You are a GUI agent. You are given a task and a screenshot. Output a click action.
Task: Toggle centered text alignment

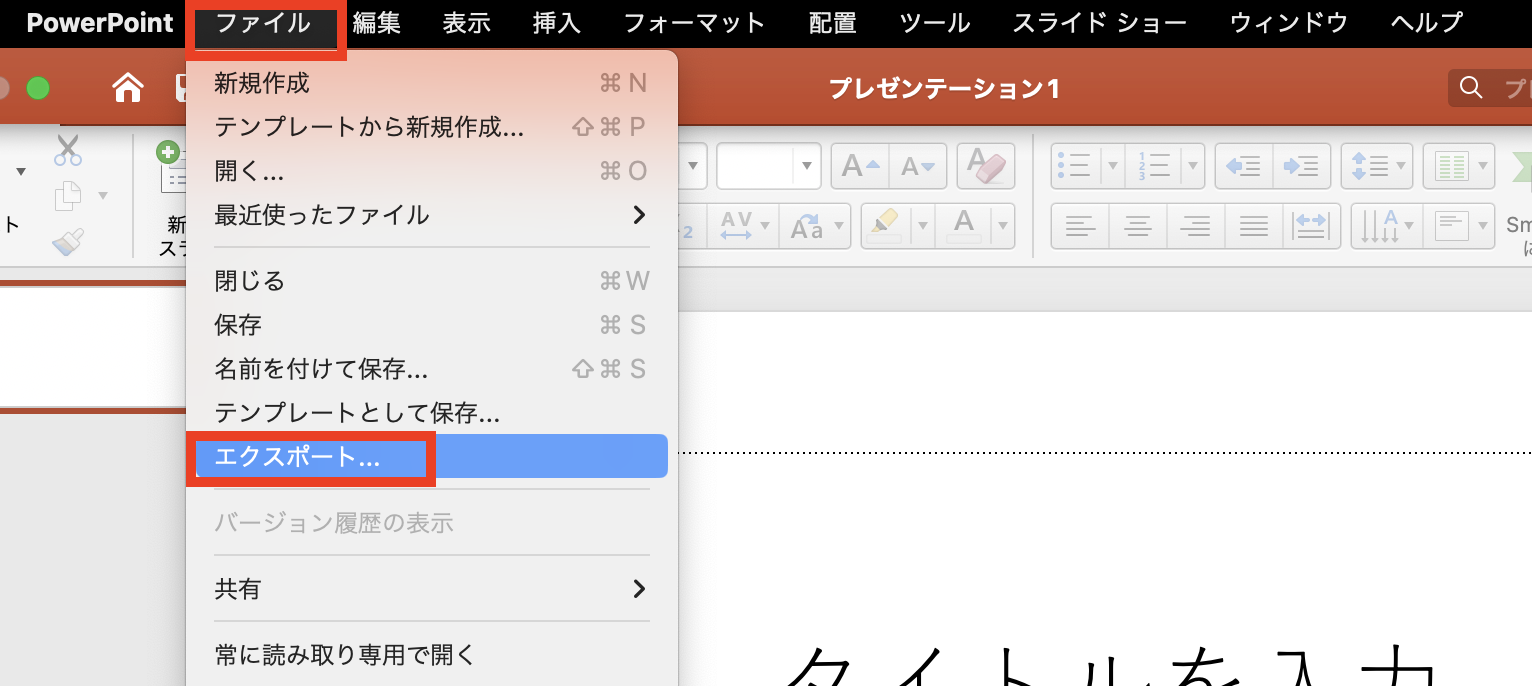point(1137,225)
